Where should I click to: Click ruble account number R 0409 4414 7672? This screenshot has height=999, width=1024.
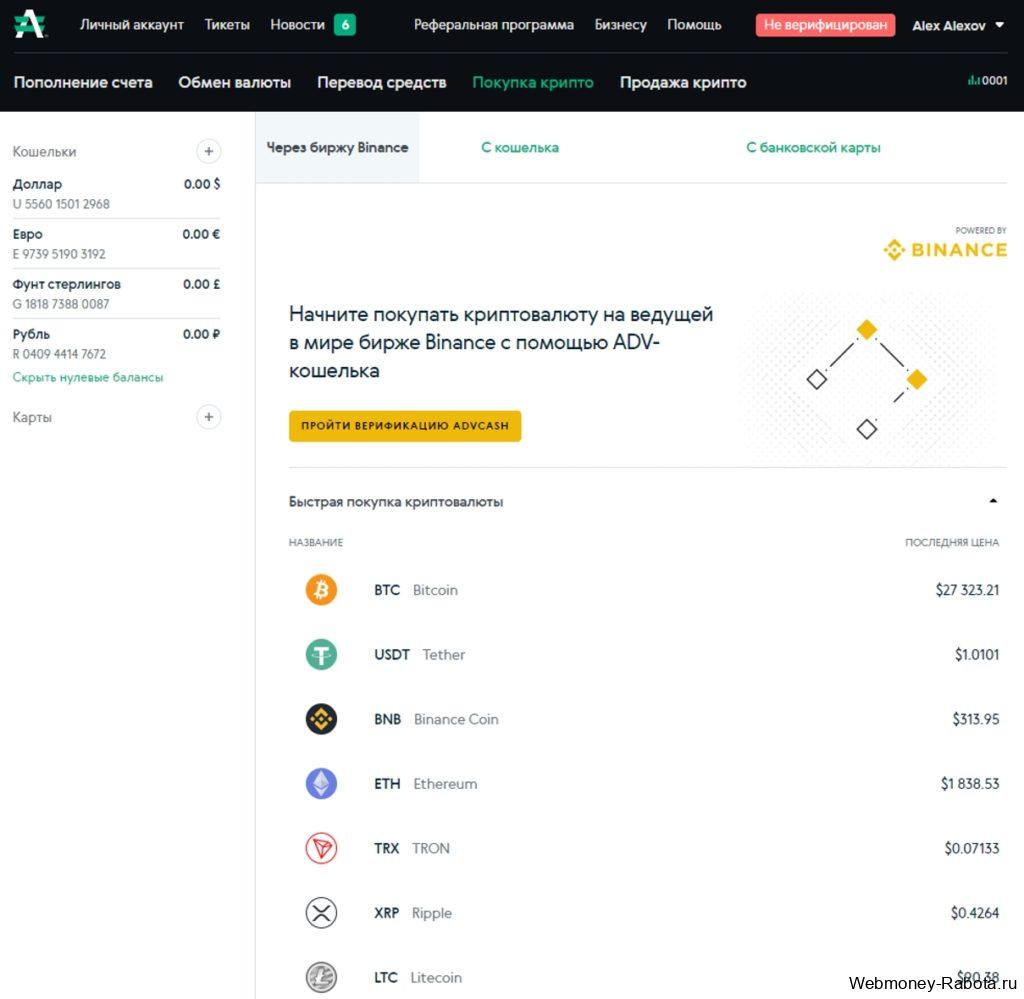(59, 354)
